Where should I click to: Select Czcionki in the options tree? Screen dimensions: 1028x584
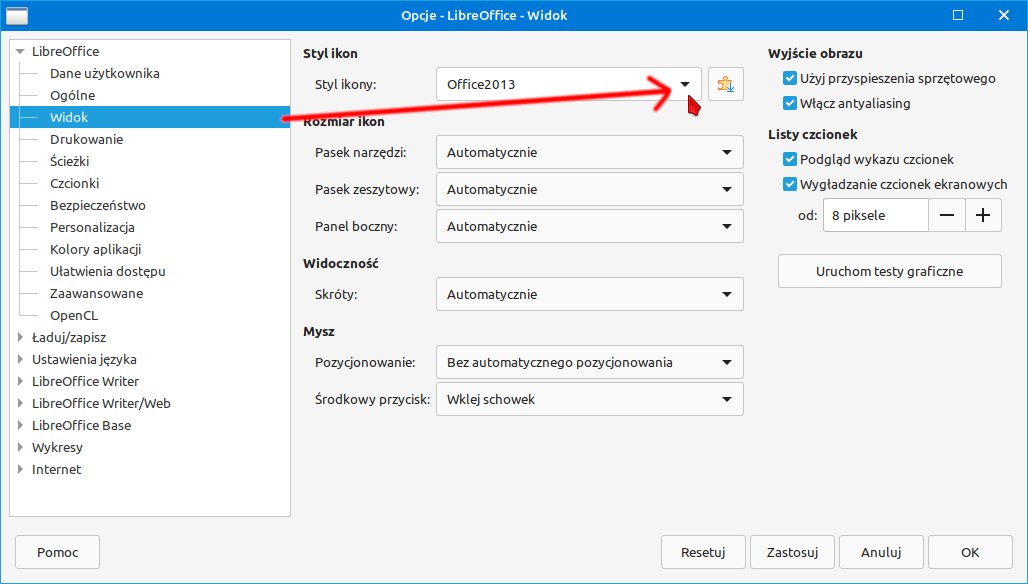coord(74,184)
